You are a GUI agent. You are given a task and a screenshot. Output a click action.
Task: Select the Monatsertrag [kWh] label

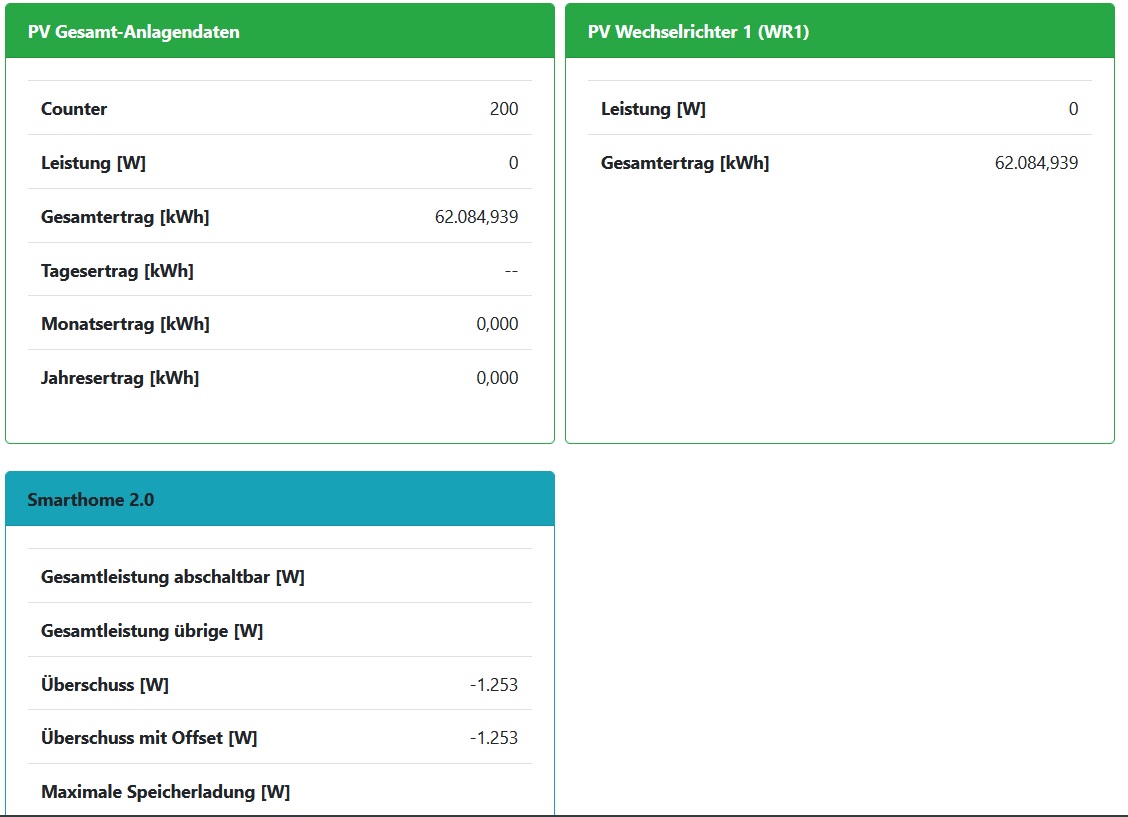(125, 324)
